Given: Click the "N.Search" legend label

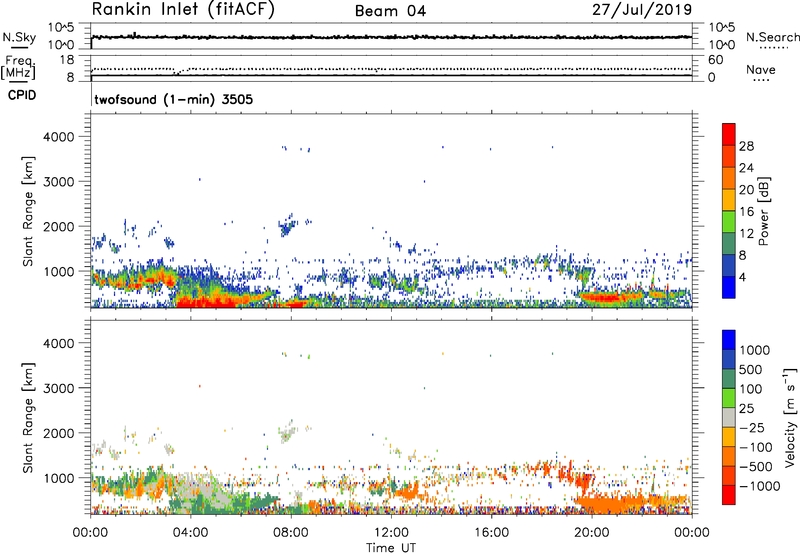Looking at the screenshot, I should (x=772, y=37).
